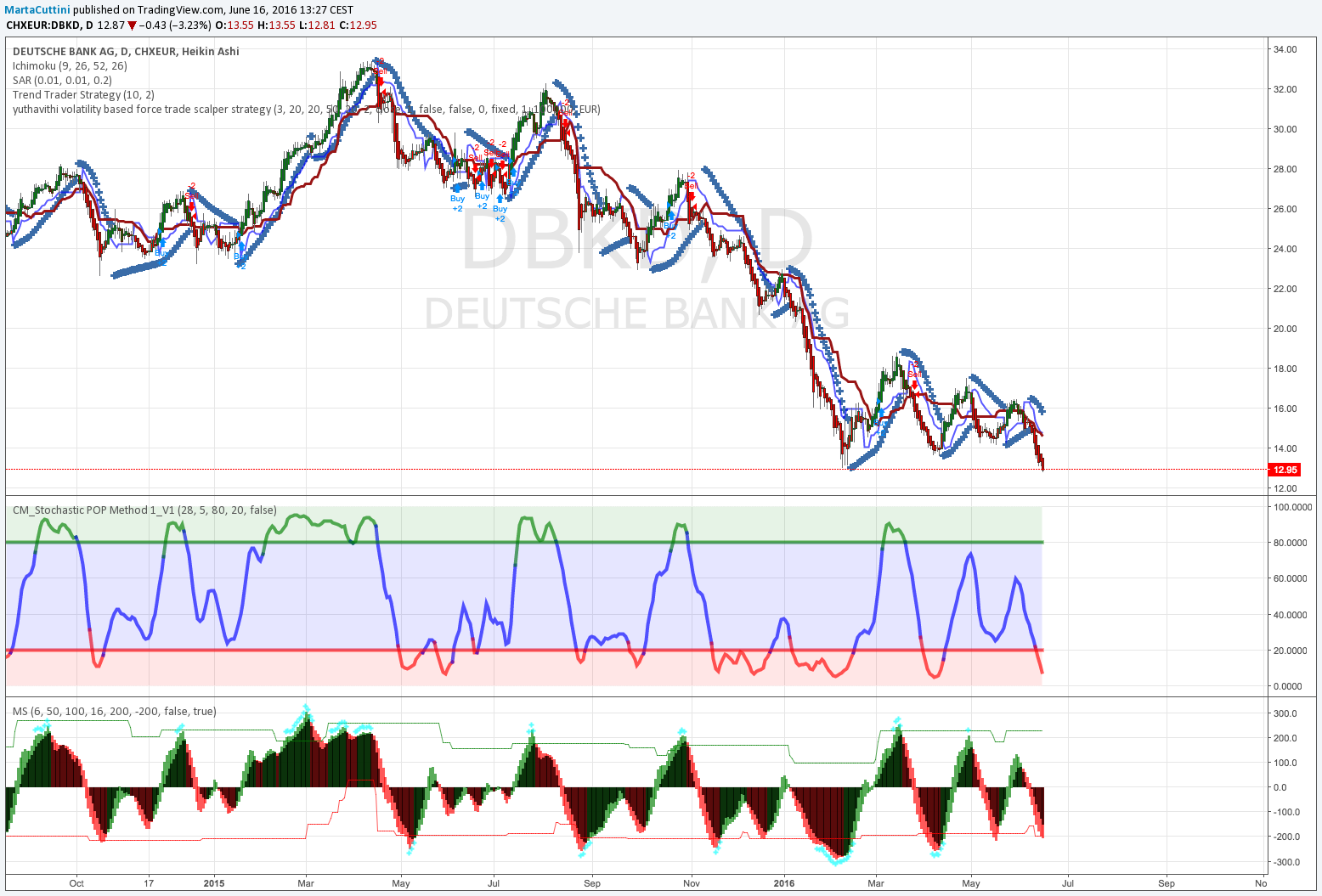Click the 40.0000 stochastic axis label
This screenshot has width=1322, height=896.
click(x=1291, y=615)
